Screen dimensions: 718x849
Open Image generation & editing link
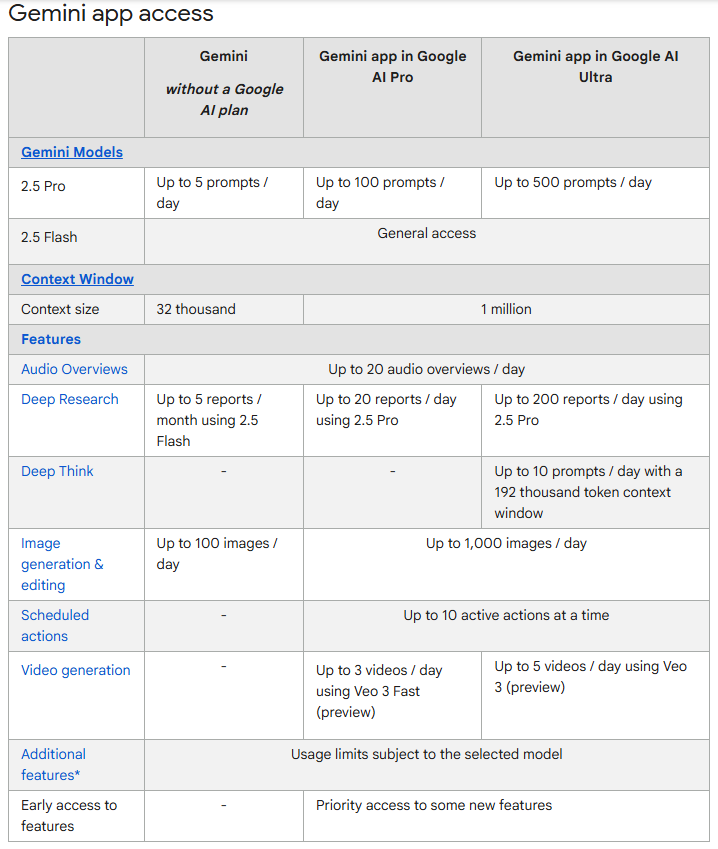pyautogui.click(x=62, y=564)
